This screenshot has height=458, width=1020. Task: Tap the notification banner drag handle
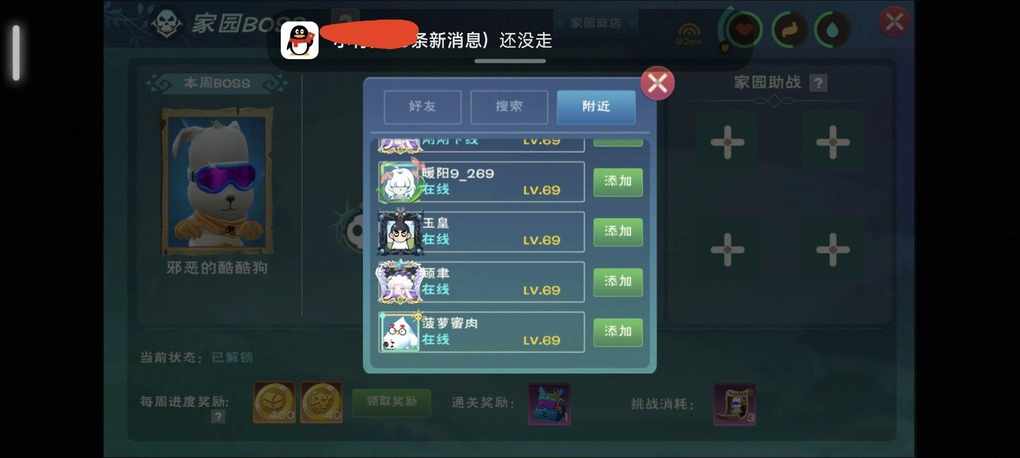click(x=510, y=61)
